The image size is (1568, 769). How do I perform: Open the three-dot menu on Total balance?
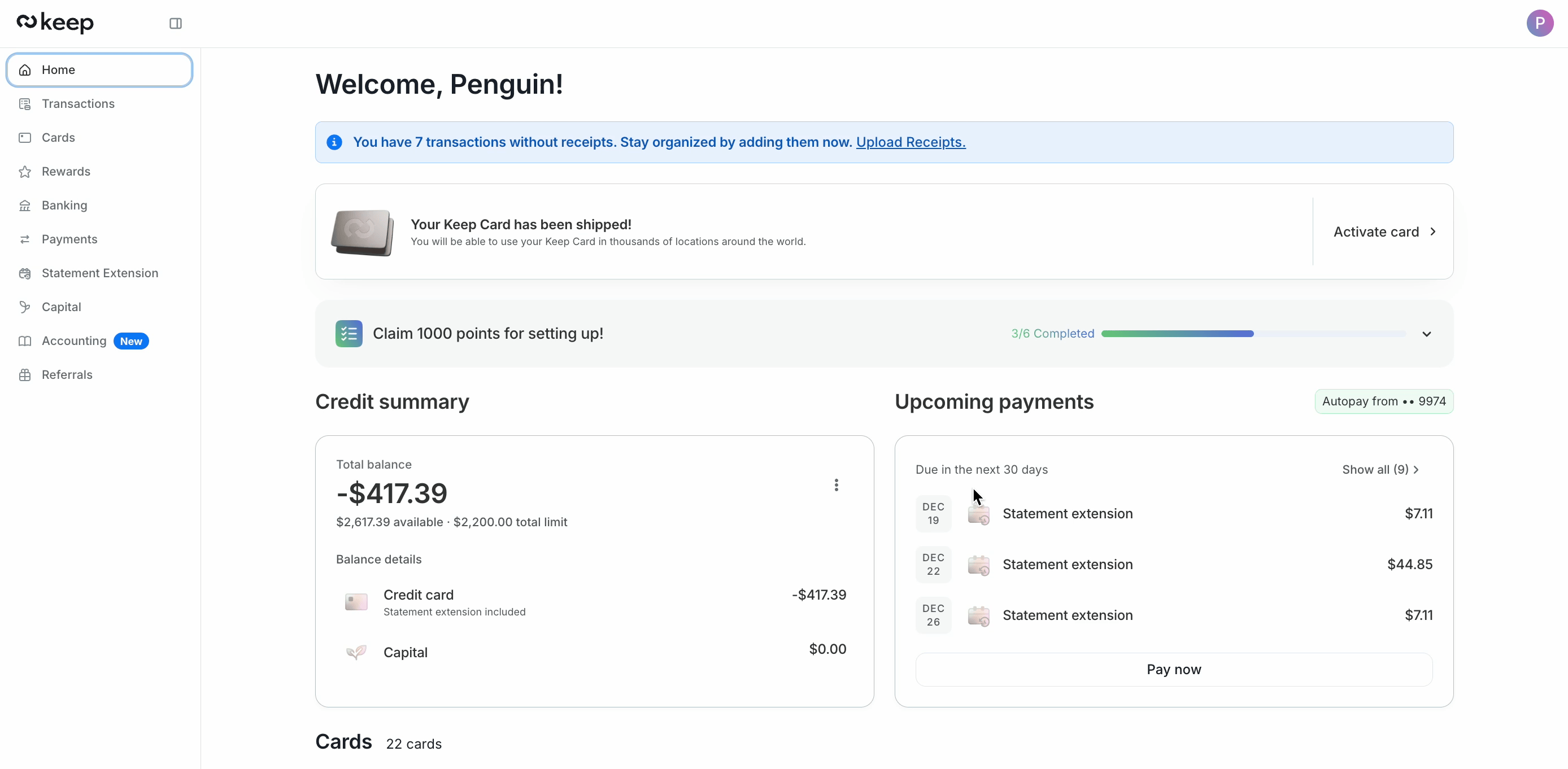click(x=837, y=484)
